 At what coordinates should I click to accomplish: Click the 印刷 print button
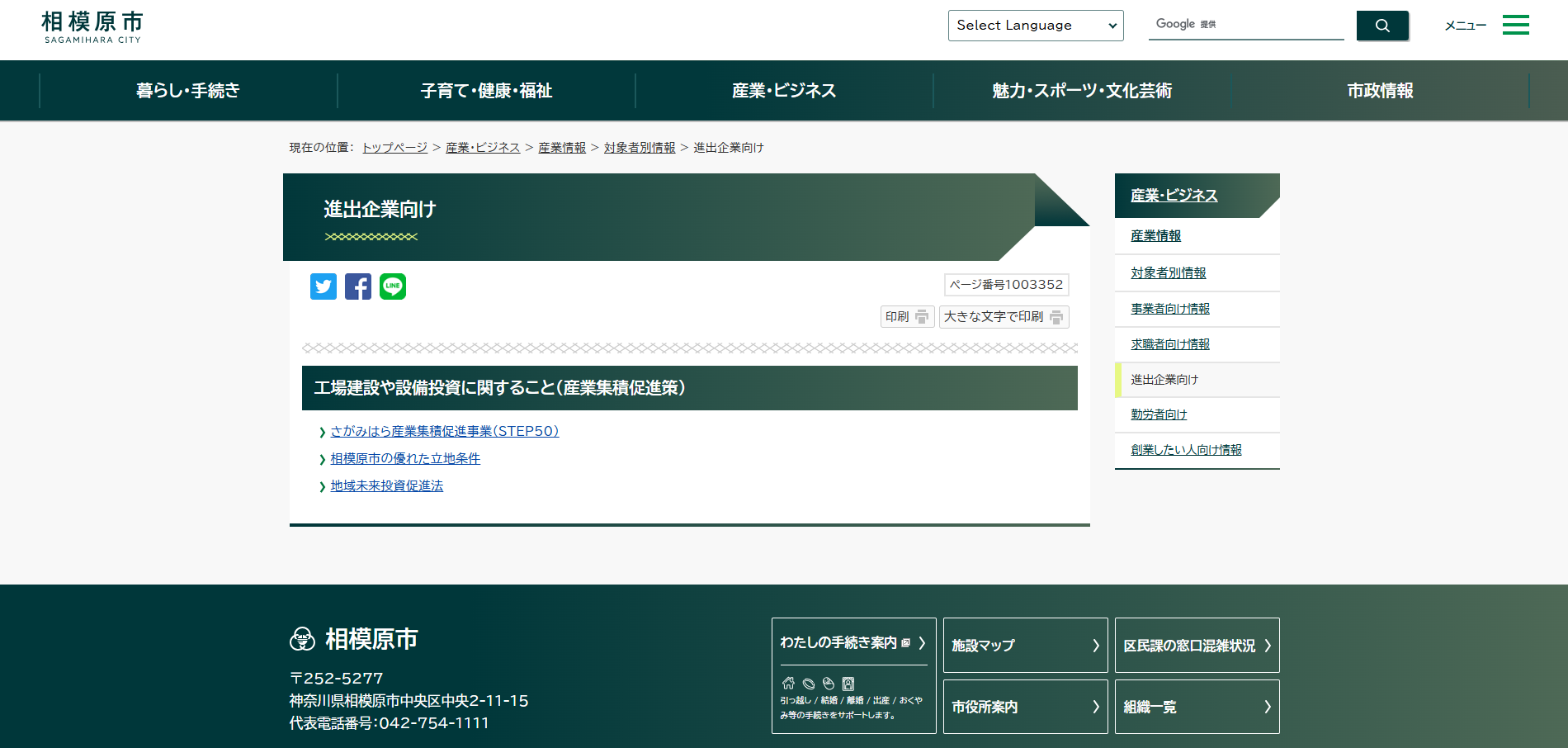coord(907,317)
